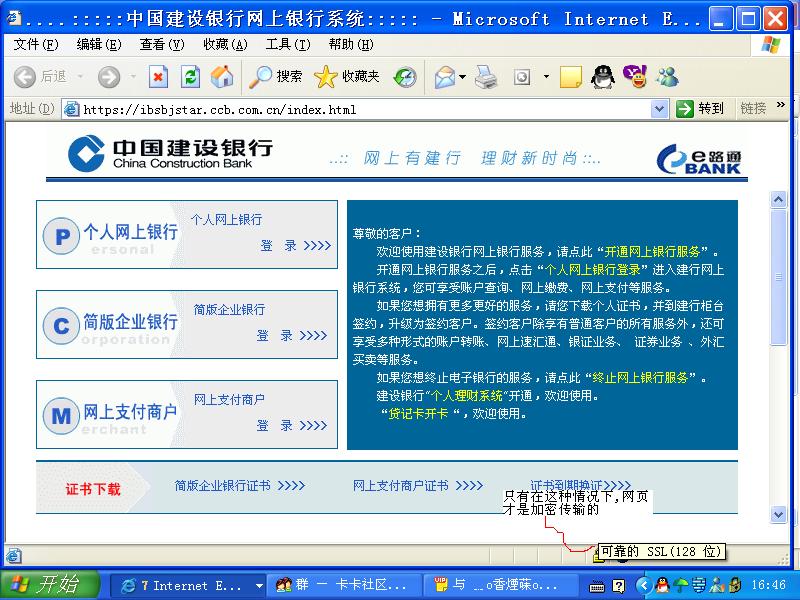
Task: Stop page loading with red X icon
Action: point(158,77)
